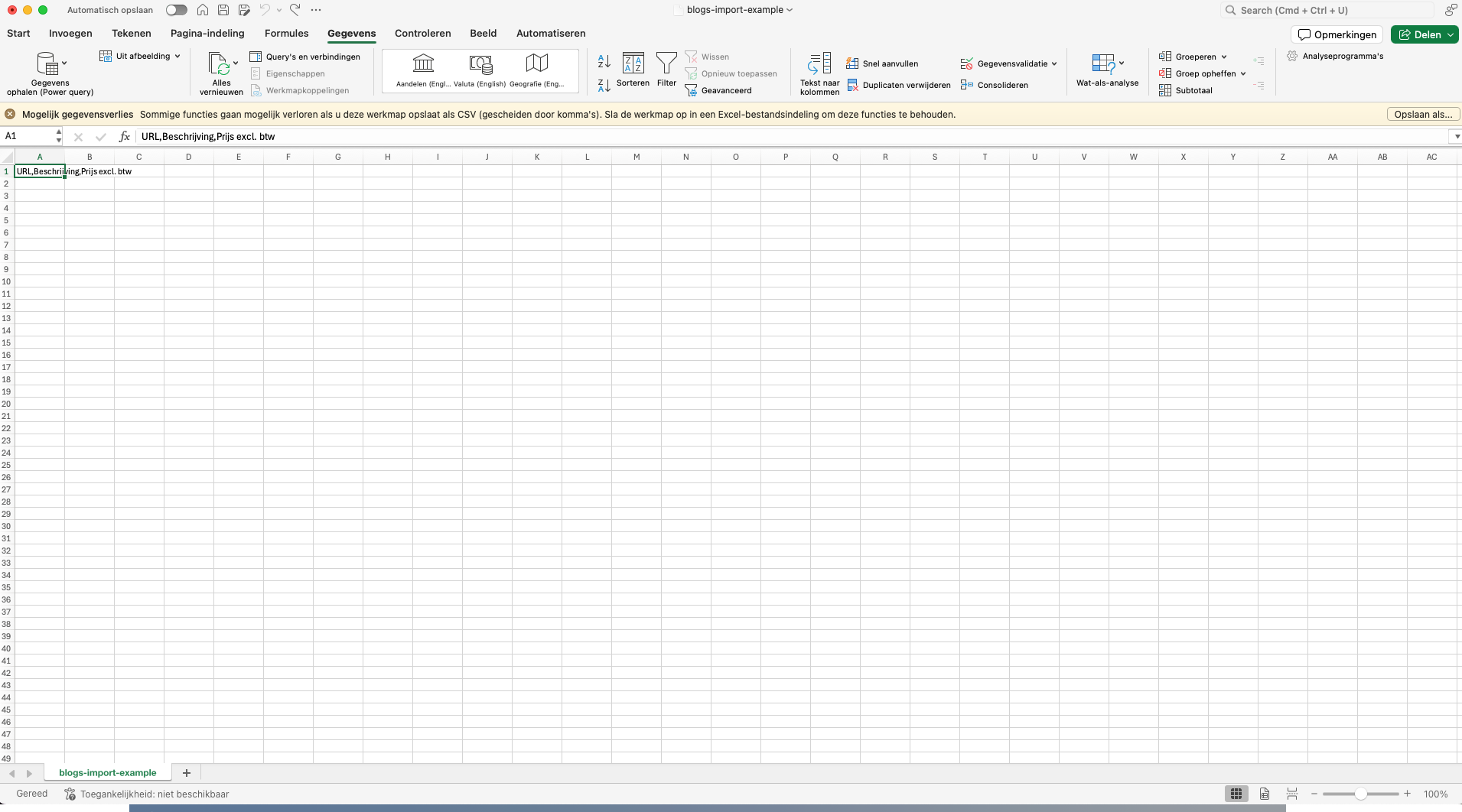Open the Start tab
Image resolution: width=1462 pixels, height=812 pixels.
[18, 33]
